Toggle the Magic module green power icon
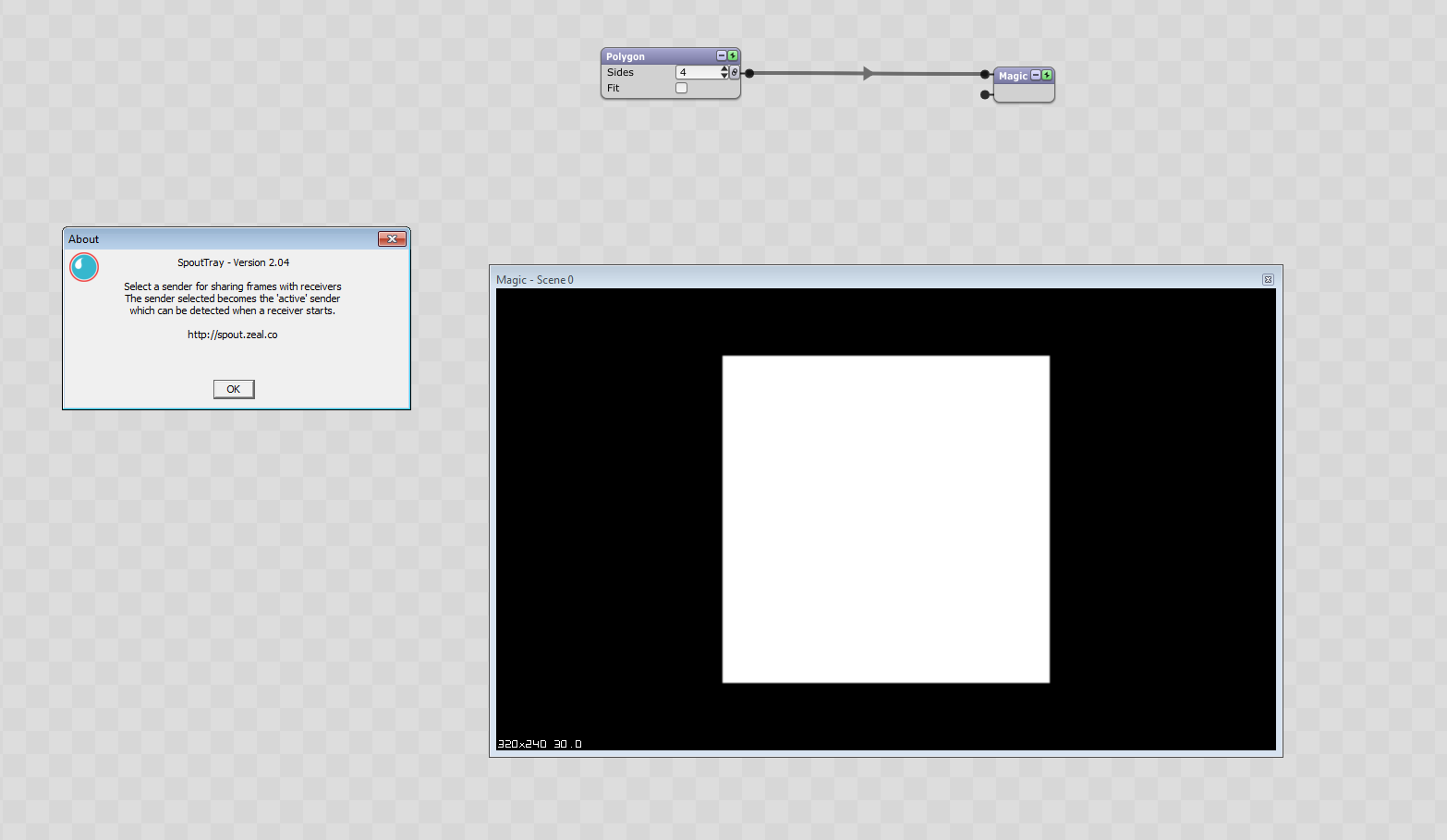This screenshot has height=840, width=1447. pos(1047,75)
